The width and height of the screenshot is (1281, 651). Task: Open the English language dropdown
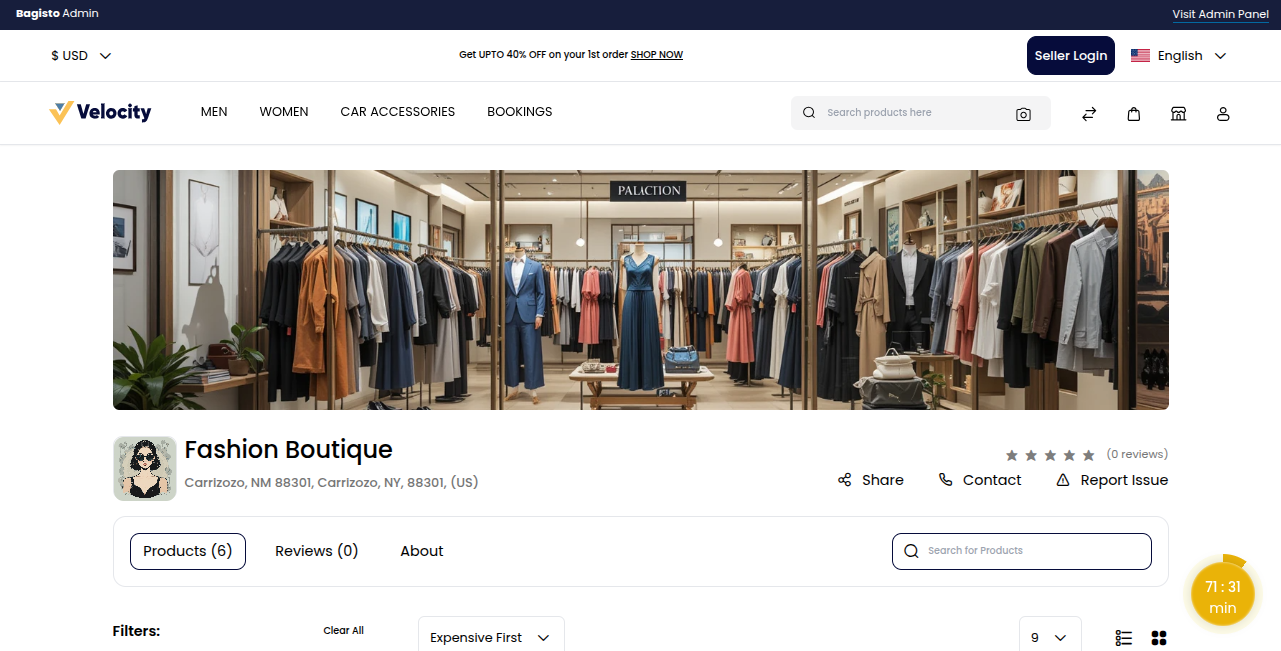point(1179,55)
